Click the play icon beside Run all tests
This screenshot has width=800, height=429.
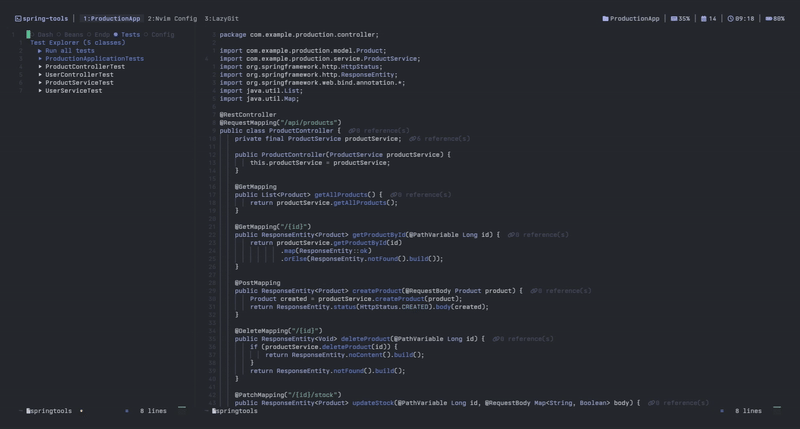(x=40, y=51)
